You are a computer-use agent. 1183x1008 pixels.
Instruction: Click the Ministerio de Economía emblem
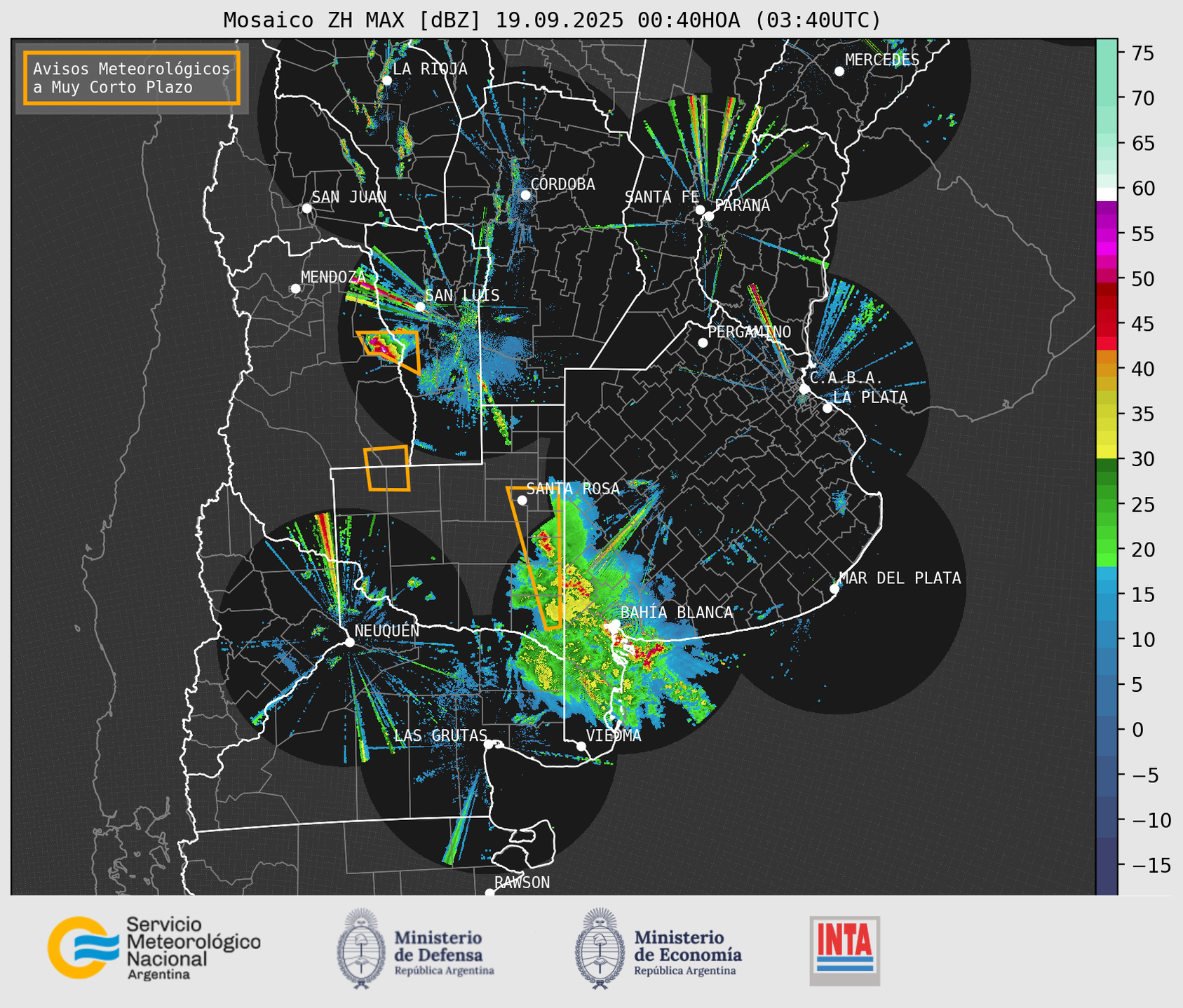tap(600, 948)
